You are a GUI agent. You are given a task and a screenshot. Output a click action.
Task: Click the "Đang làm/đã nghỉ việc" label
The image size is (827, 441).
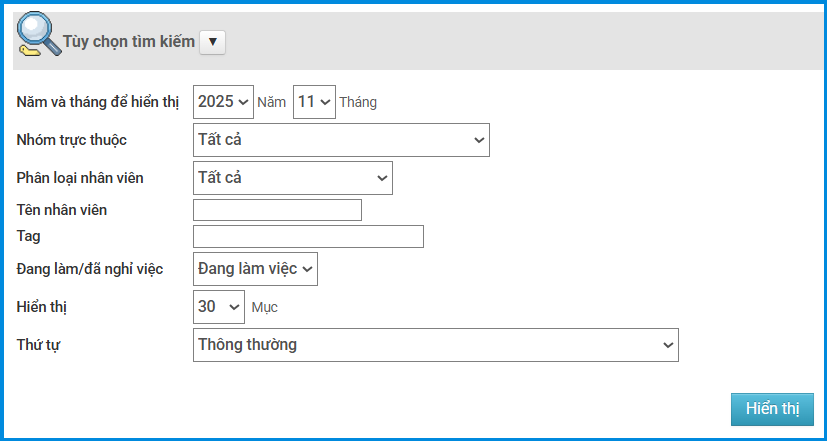pyautogui.click(x=90, y=269)
